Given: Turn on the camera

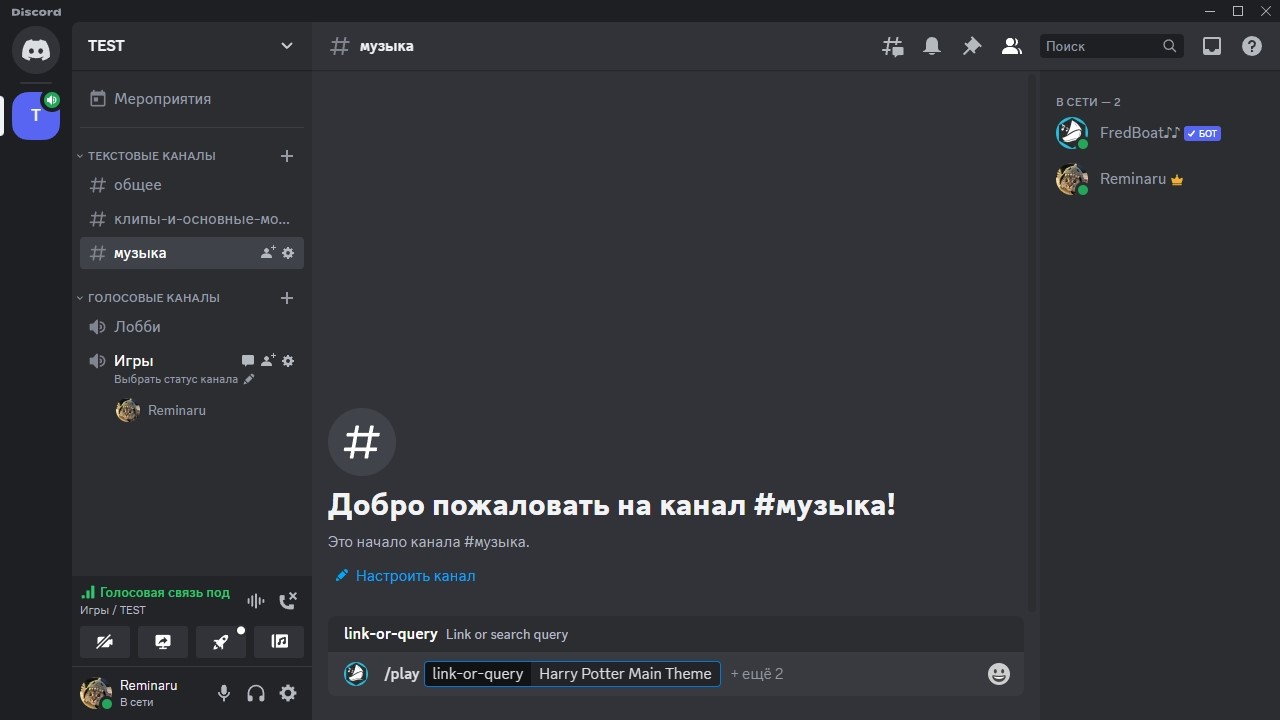Looking at the screenshot, I should tap(104, 642).
